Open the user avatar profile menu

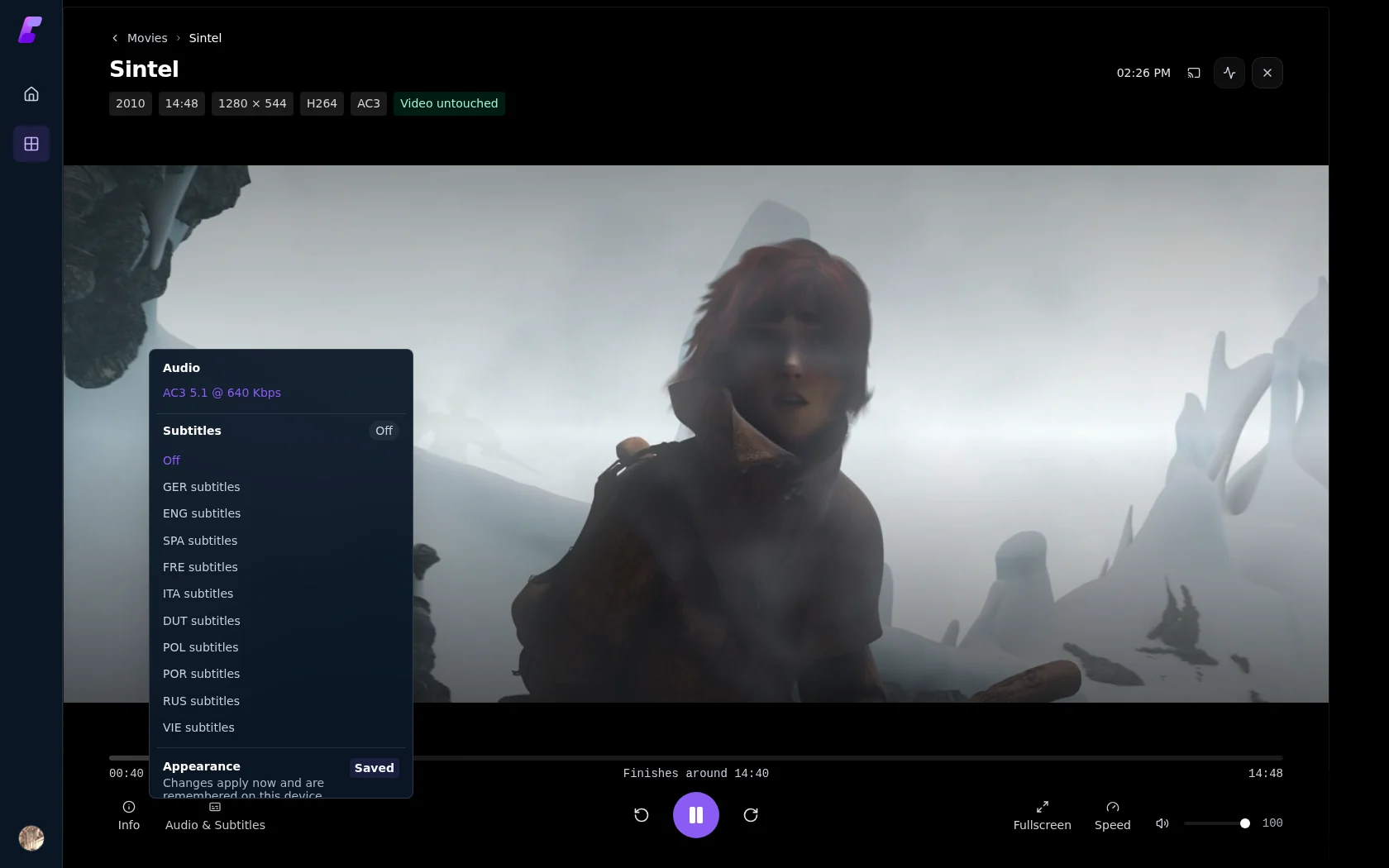tap(31, 838)
